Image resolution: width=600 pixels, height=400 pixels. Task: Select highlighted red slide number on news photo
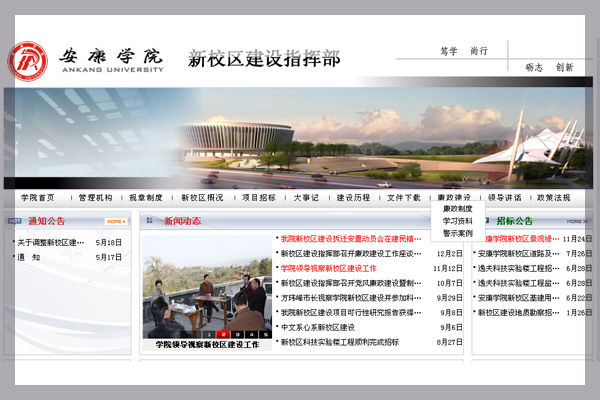(224, 333)
